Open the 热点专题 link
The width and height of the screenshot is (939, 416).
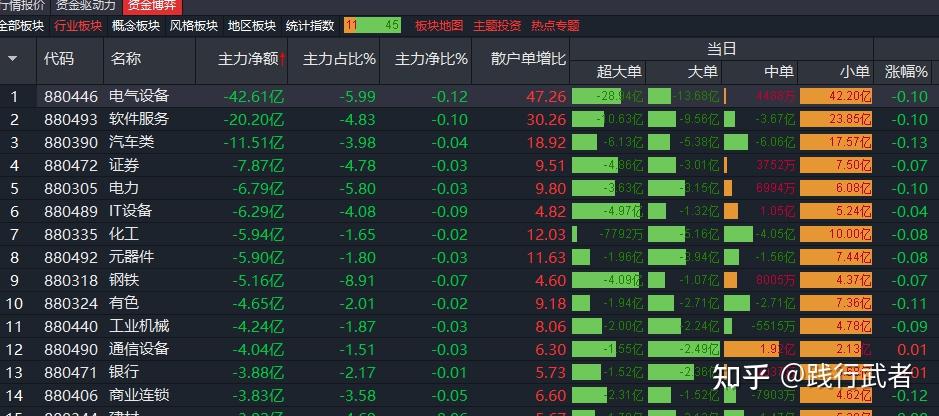point(555,26)
